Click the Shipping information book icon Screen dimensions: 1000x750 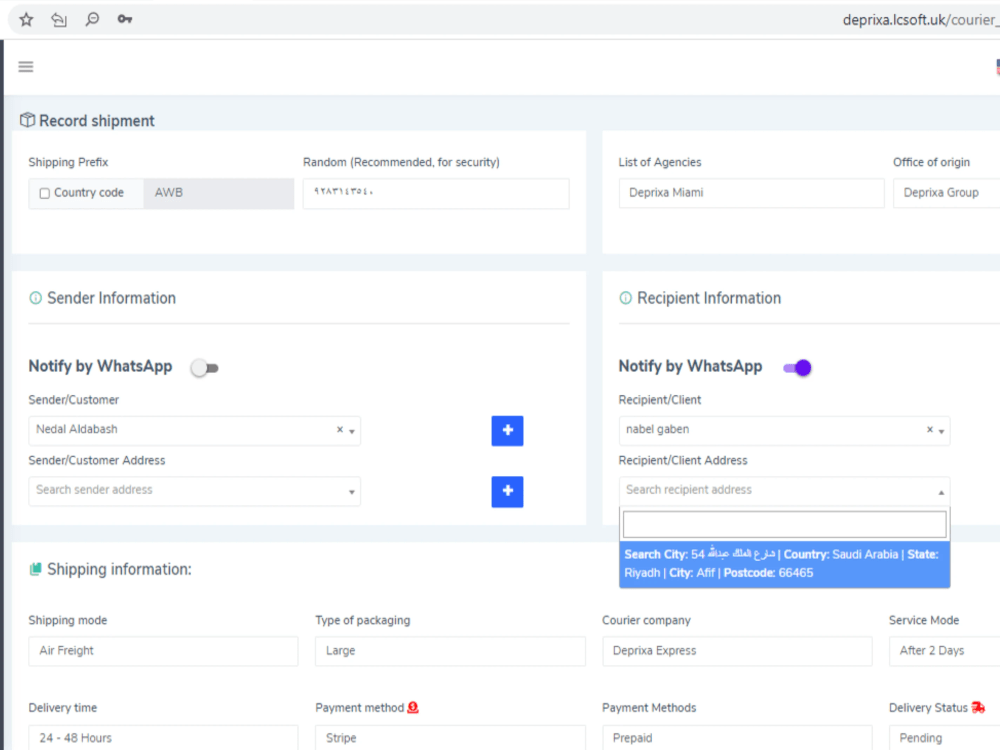click(x=36, y=569)
